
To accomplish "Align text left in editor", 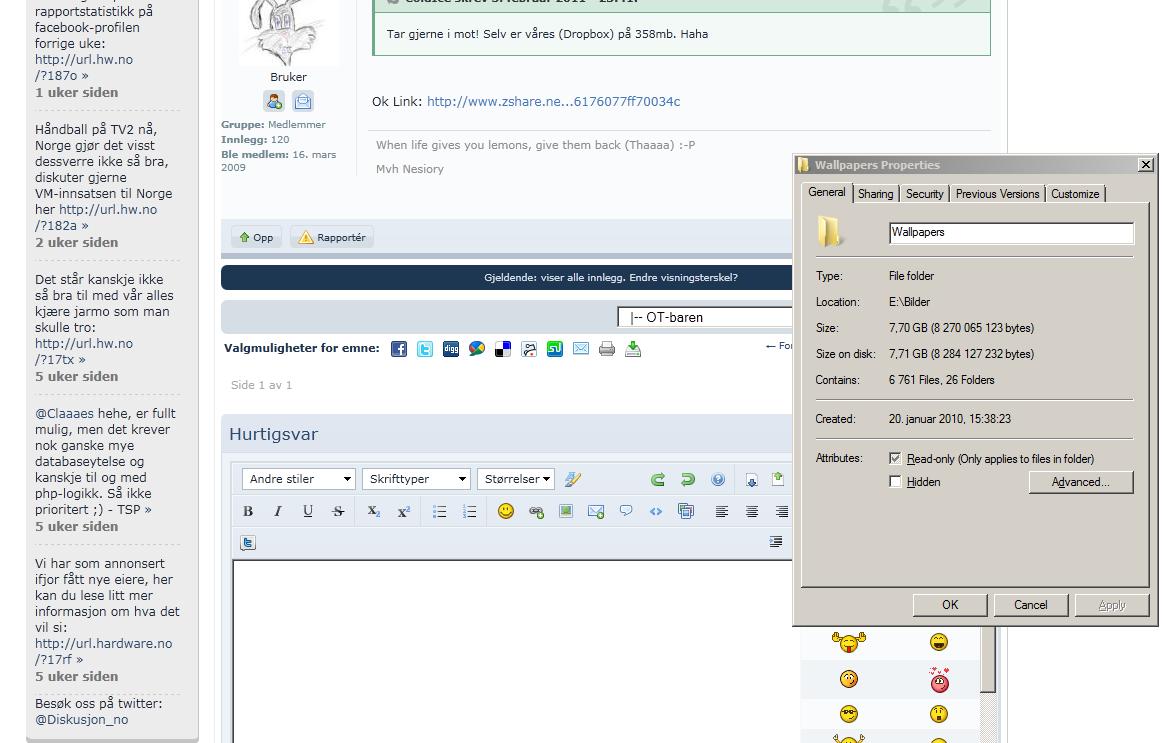I will [721, 511].
